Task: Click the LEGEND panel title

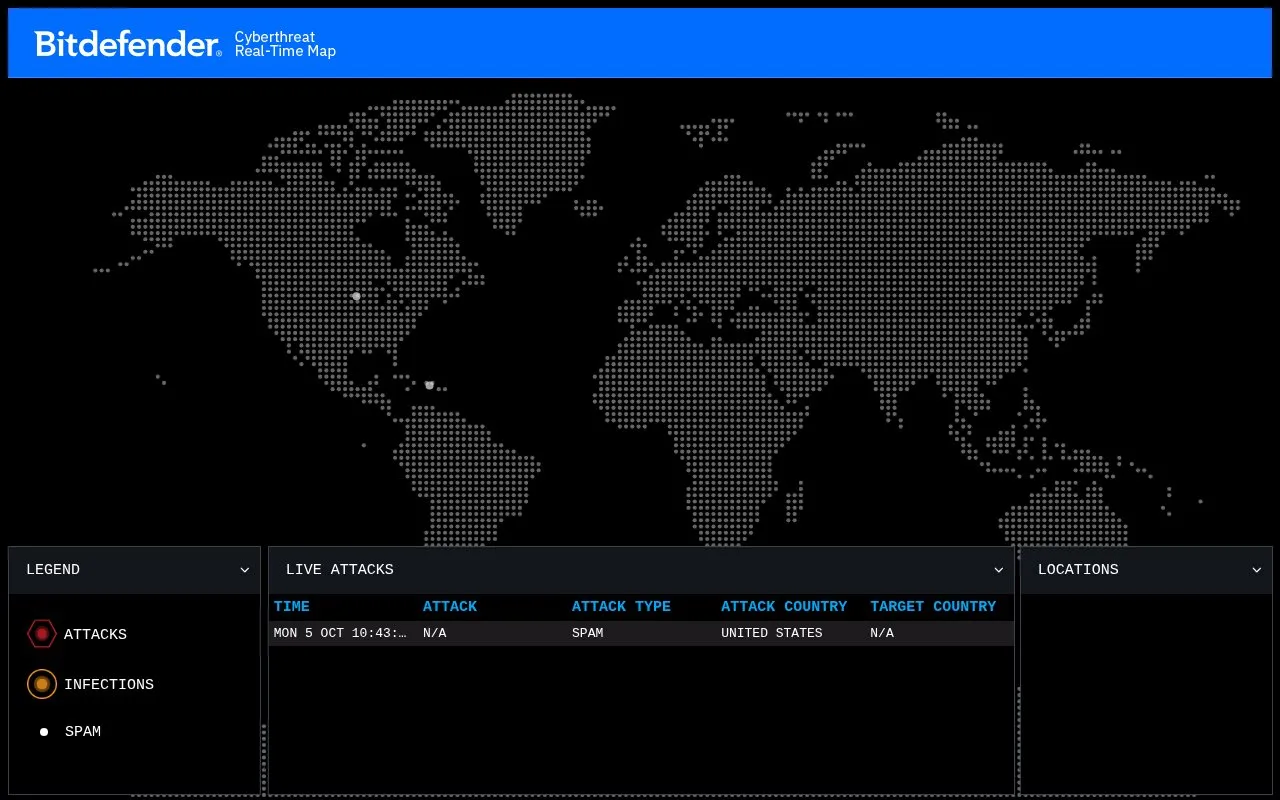Action: [53, 570]
